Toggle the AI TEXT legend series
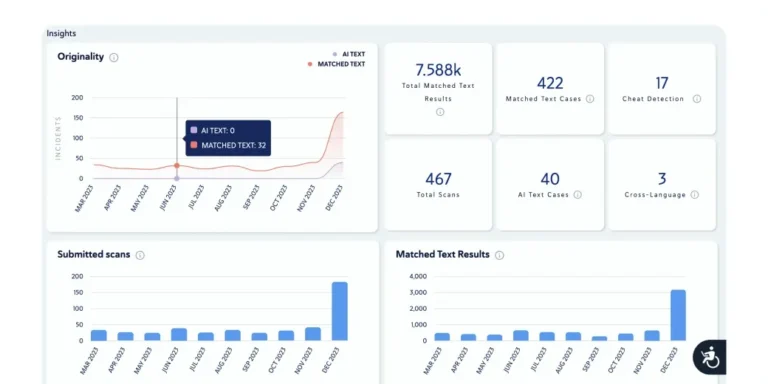This screenshot has height=384, width=768. (x=349, y=54)
